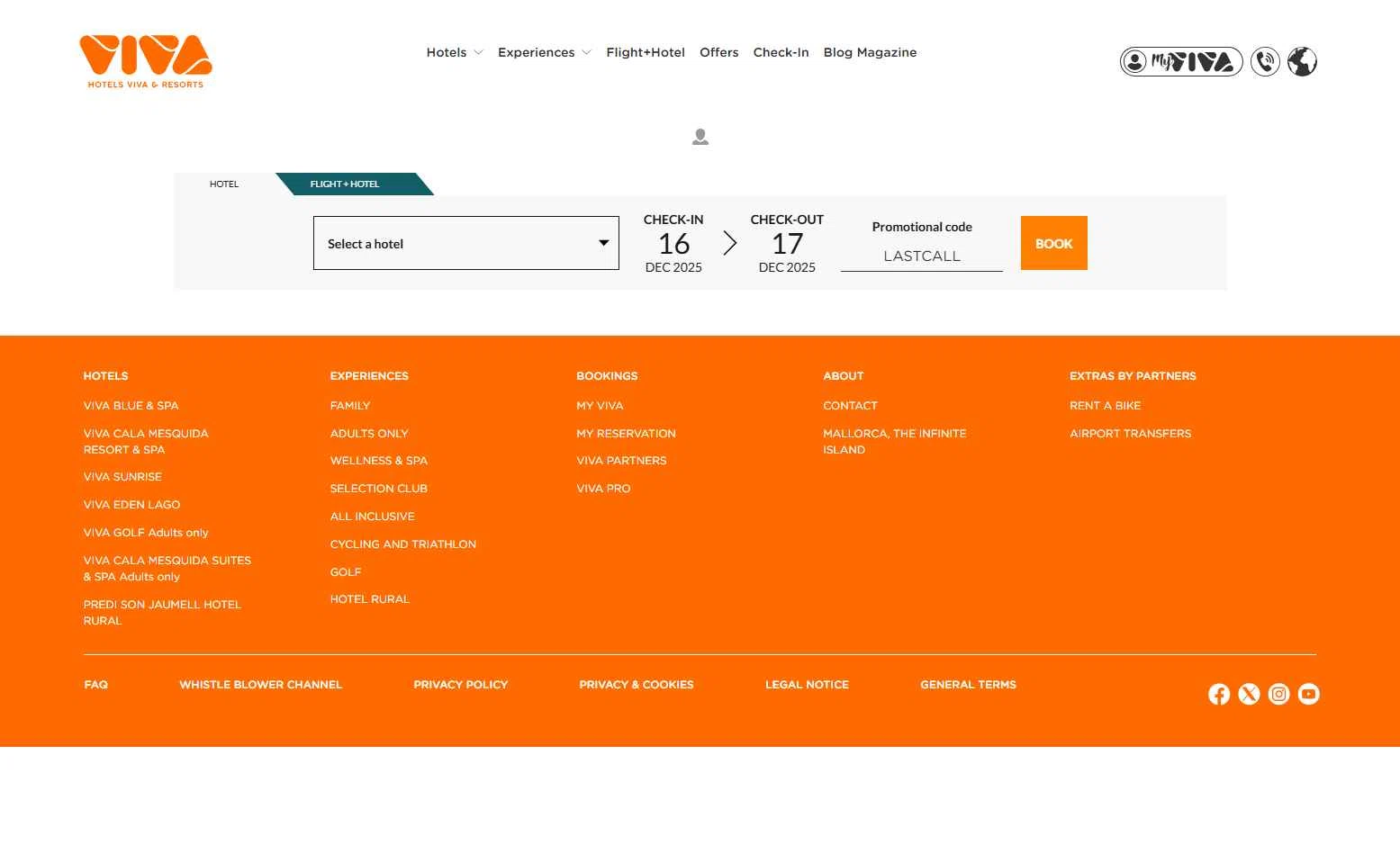Open PREDI SON JAUMELL HOTEL RURAL link

162,613
